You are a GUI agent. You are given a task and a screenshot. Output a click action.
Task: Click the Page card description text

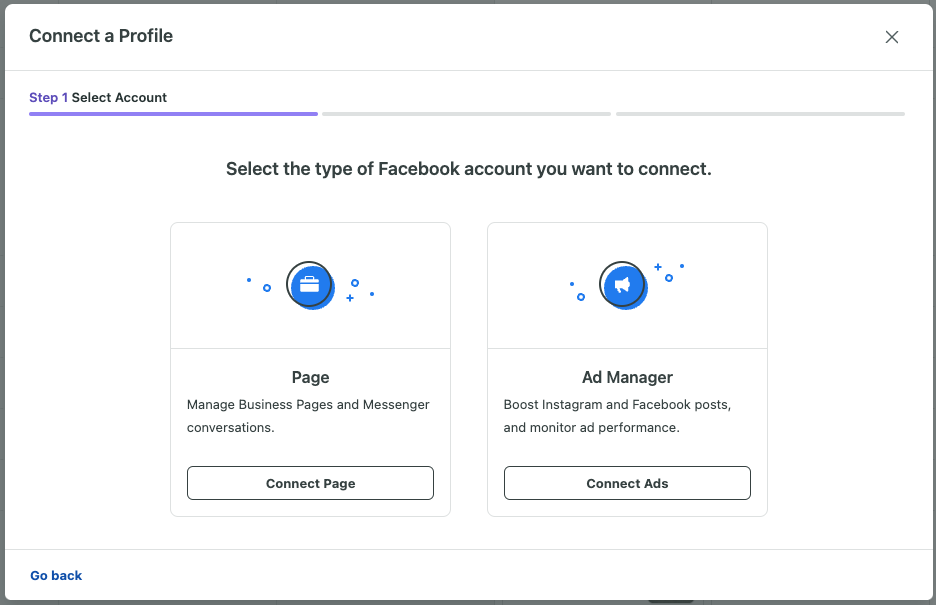click(x=308, y=416)
